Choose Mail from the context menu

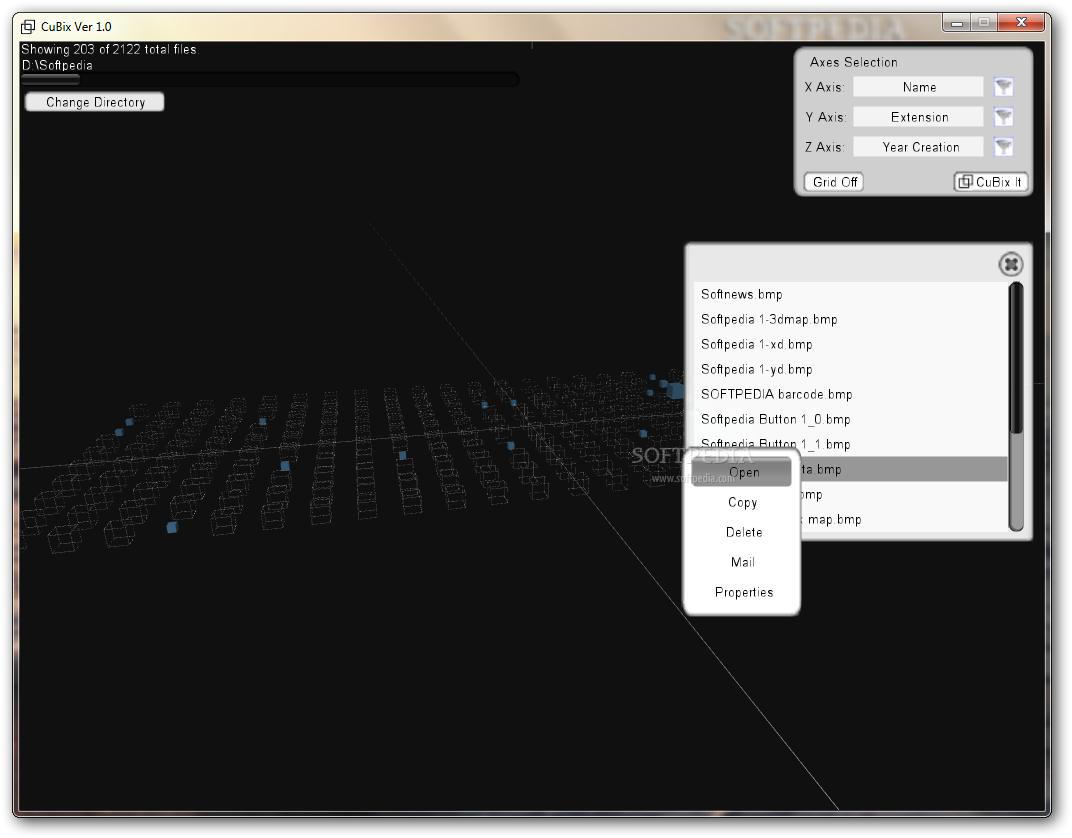(742, 563)
